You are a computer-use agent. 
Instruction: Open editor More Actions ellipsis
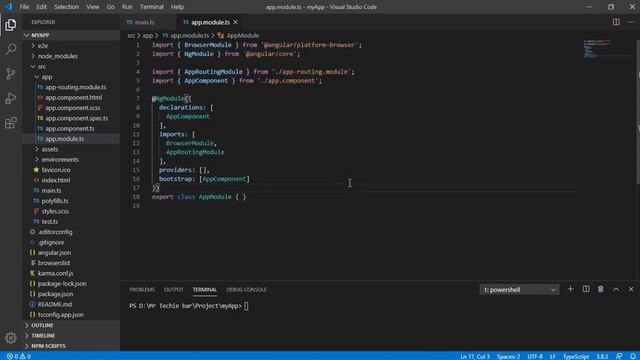click(x=631, y=22)
